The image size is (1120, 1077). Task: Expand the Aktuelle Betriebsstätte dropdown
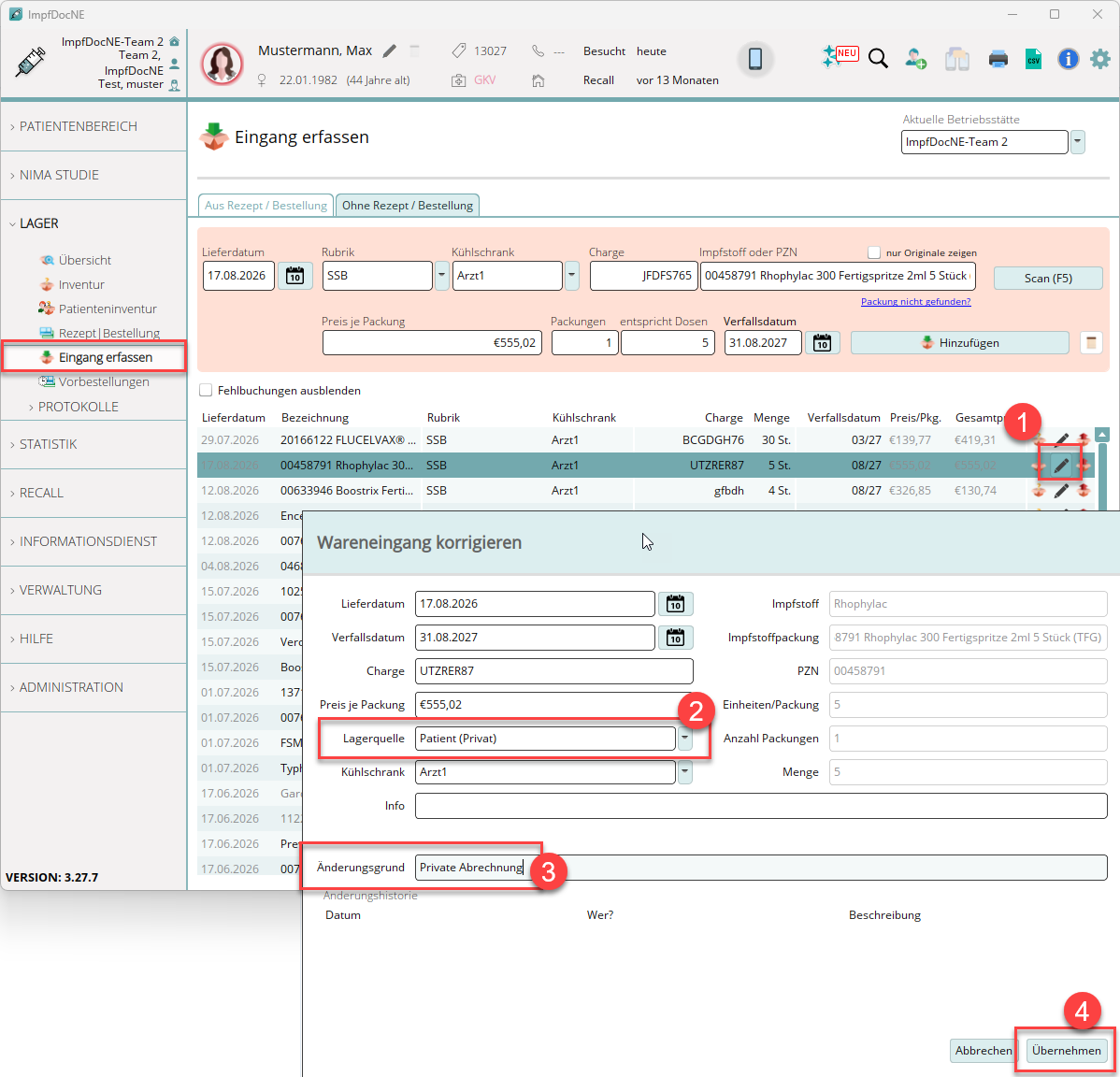point(1077,141)
